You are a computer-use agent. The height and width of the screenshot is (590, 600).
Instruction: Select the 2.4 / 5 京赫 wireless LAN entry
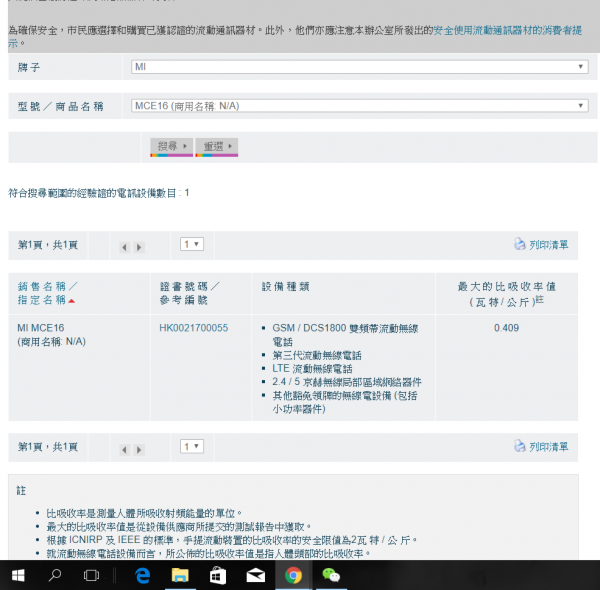(x=347, y=382)
